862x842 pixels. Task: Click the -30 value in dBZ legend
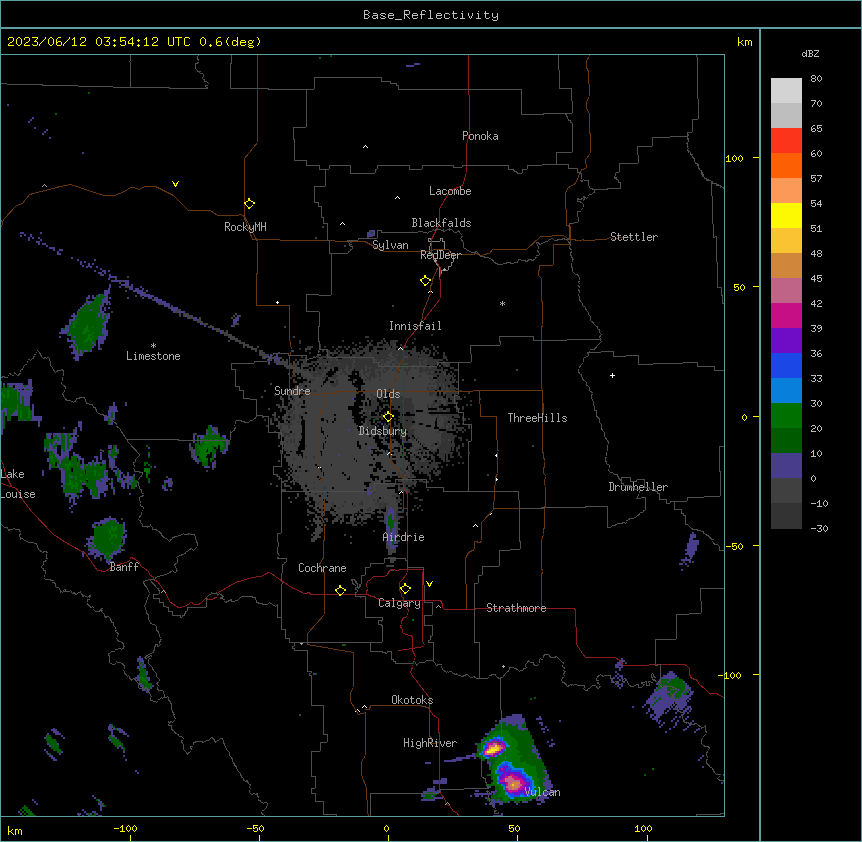pyautogui.click(x=819, y=529)
